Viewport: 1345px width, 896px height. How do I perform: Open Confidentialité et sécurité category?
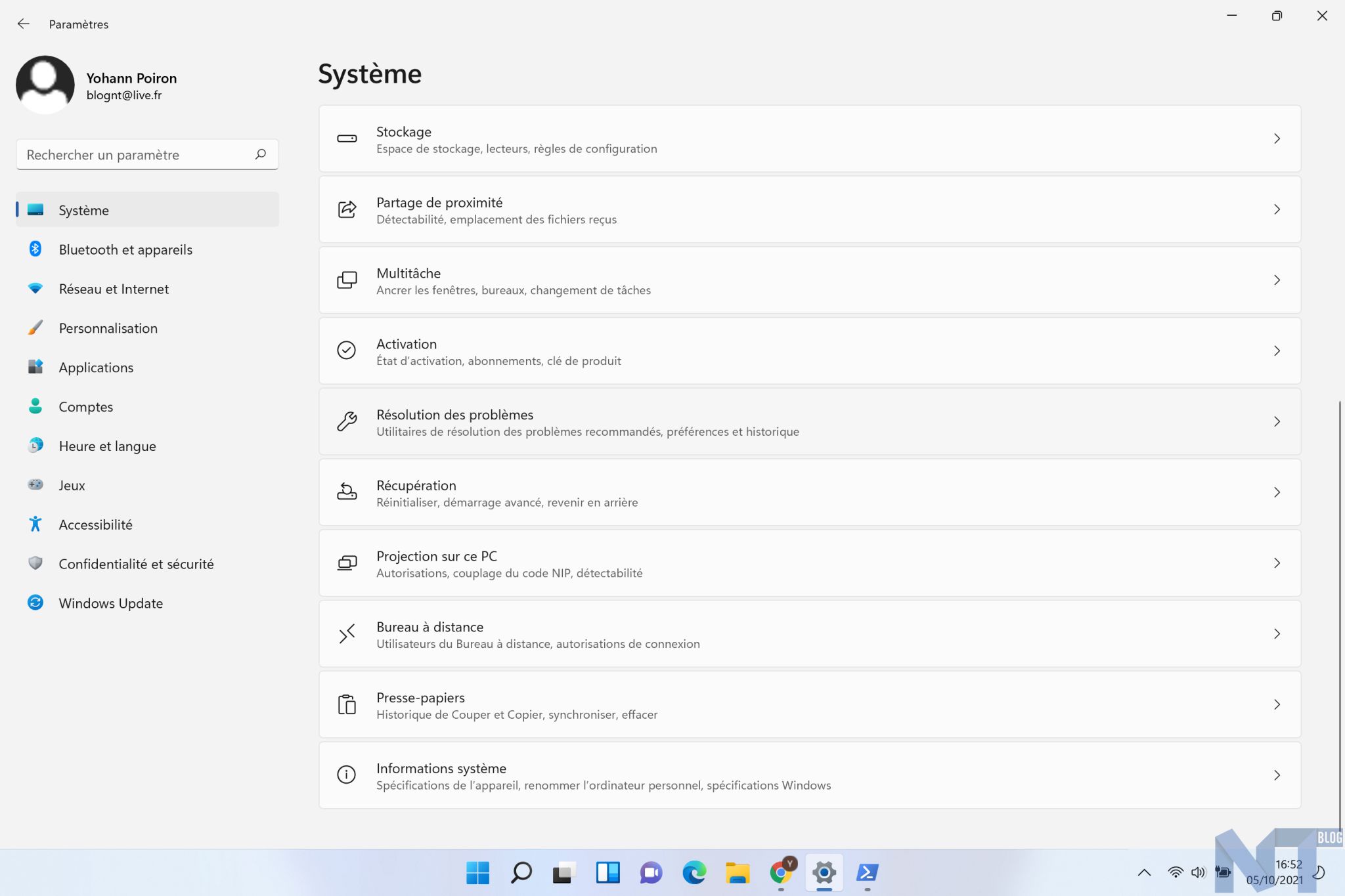tap(136, 564)
